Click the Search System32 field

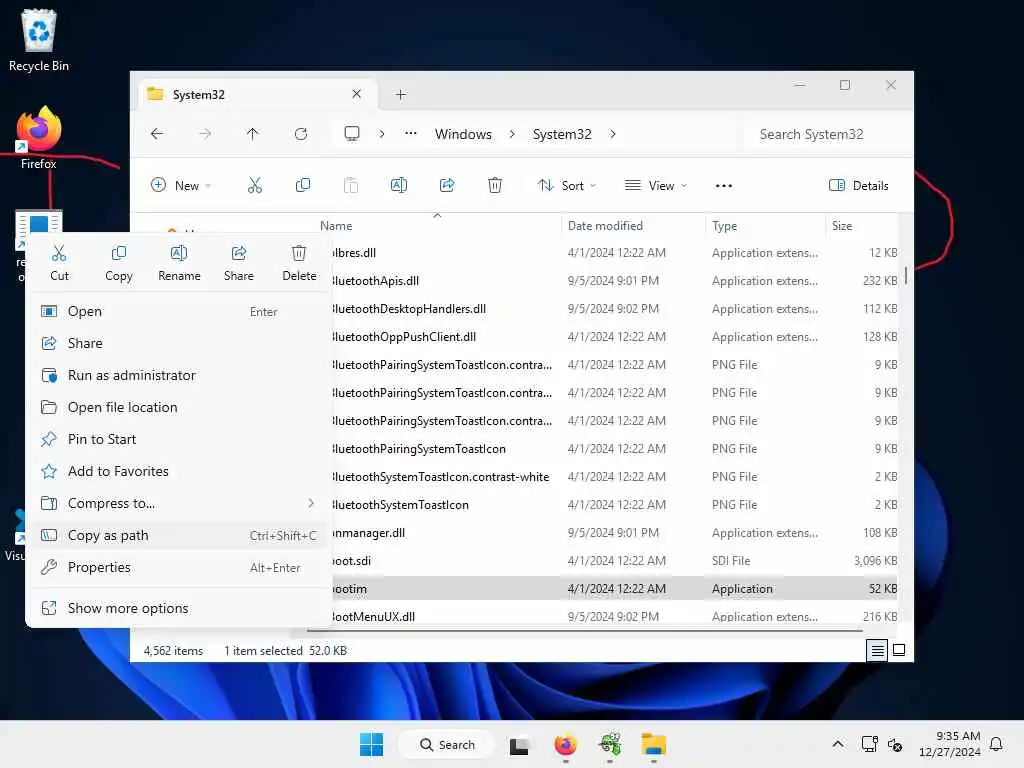828,135
